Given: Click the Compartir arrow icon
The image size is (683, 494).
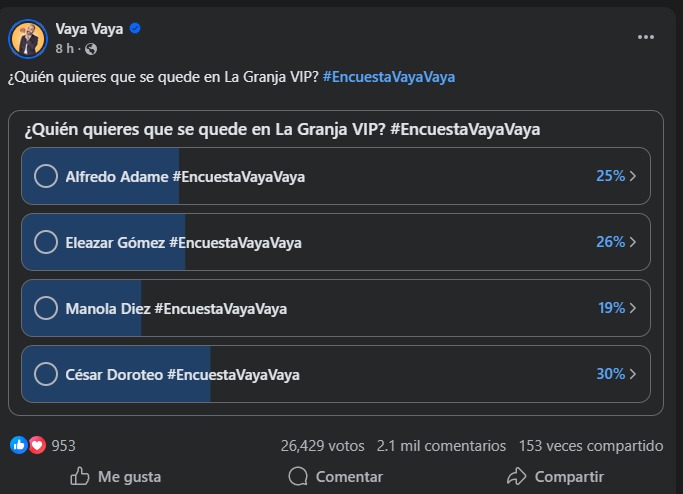Looking at the screenshot, I should click(516, 477).
